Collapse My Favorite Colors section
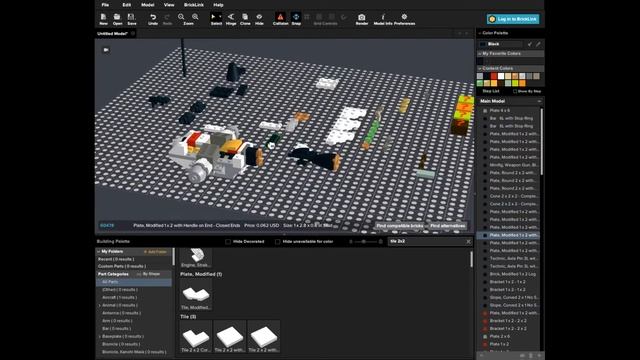 pyautogui.click(x=480, y=53)
